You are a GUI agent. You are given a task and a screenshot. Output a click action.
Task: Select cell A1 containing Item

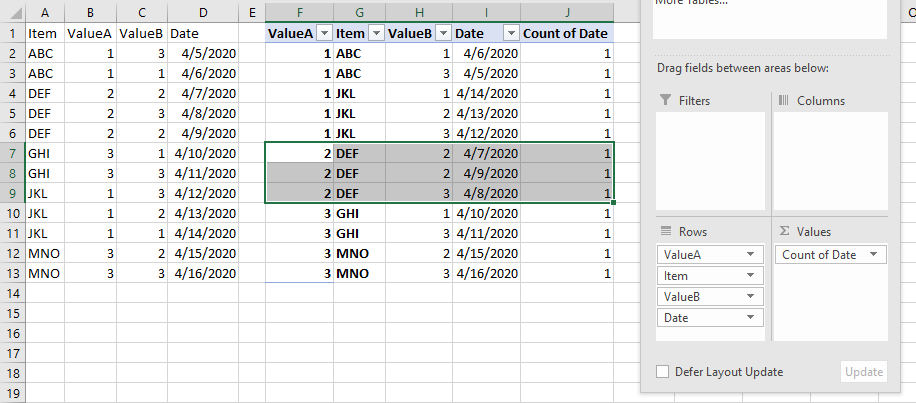point(45,34)
